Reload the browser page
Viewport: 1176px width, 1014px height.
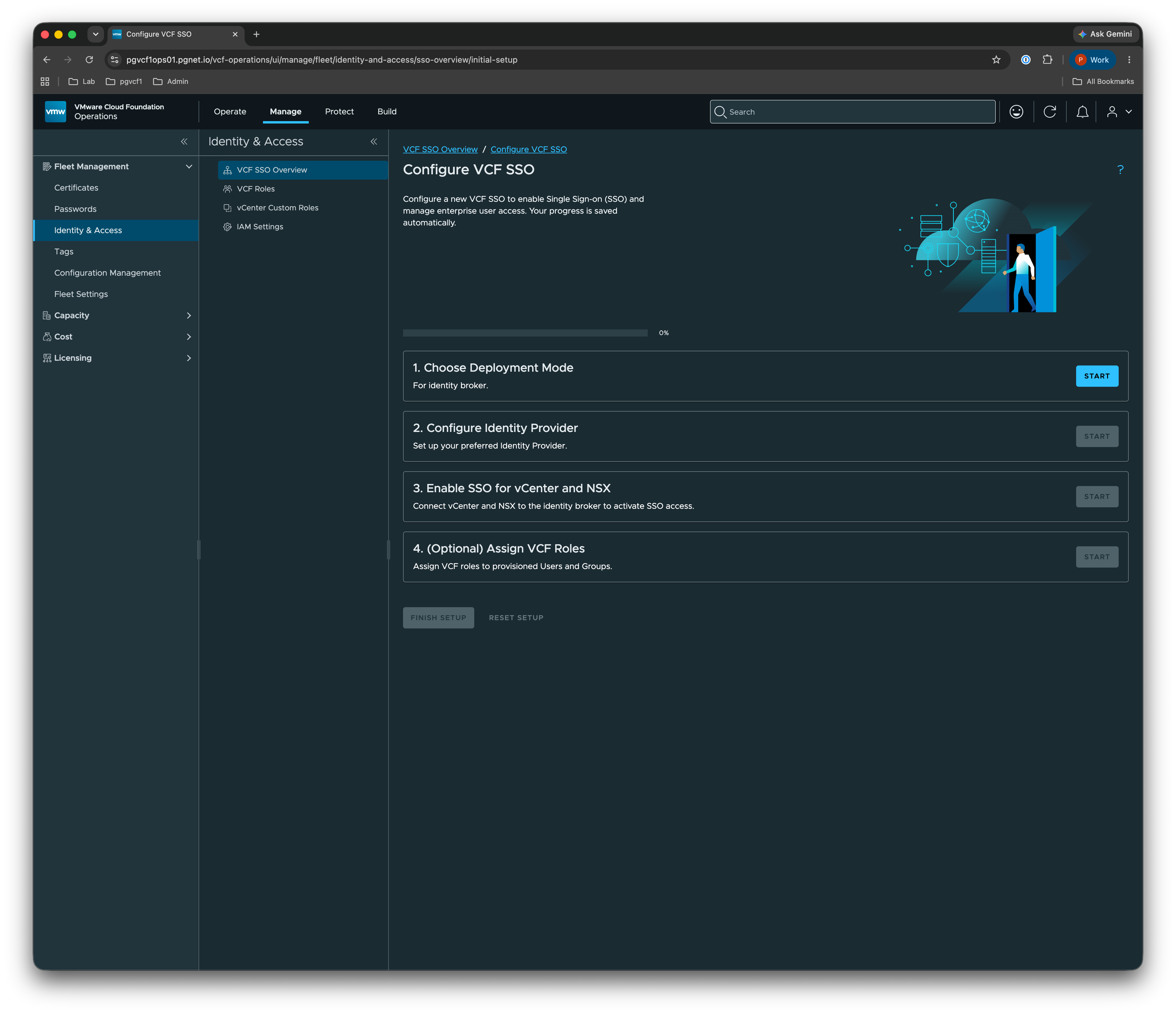(89, 60)
